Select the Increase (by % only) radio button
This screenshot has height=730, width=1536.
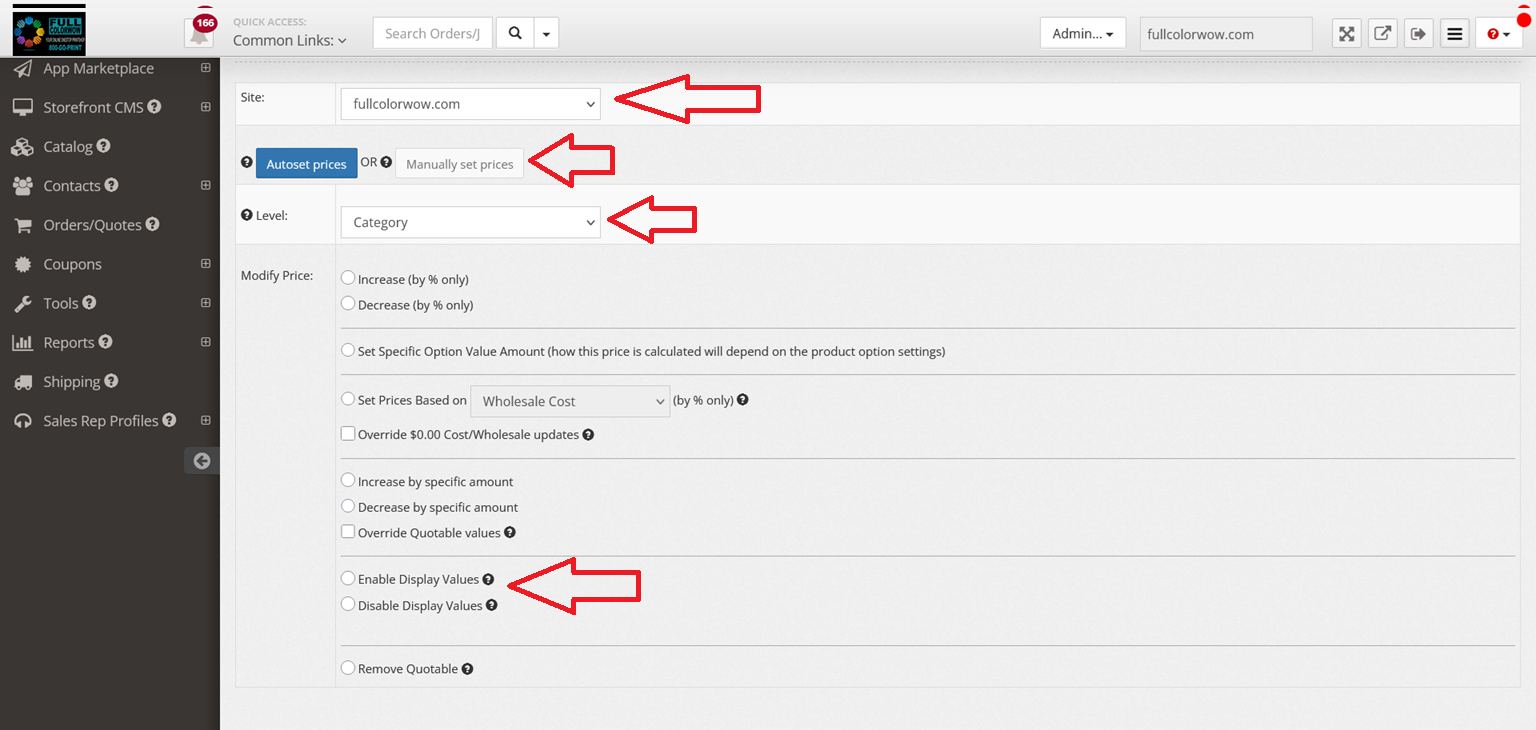[x=348, y=278]
